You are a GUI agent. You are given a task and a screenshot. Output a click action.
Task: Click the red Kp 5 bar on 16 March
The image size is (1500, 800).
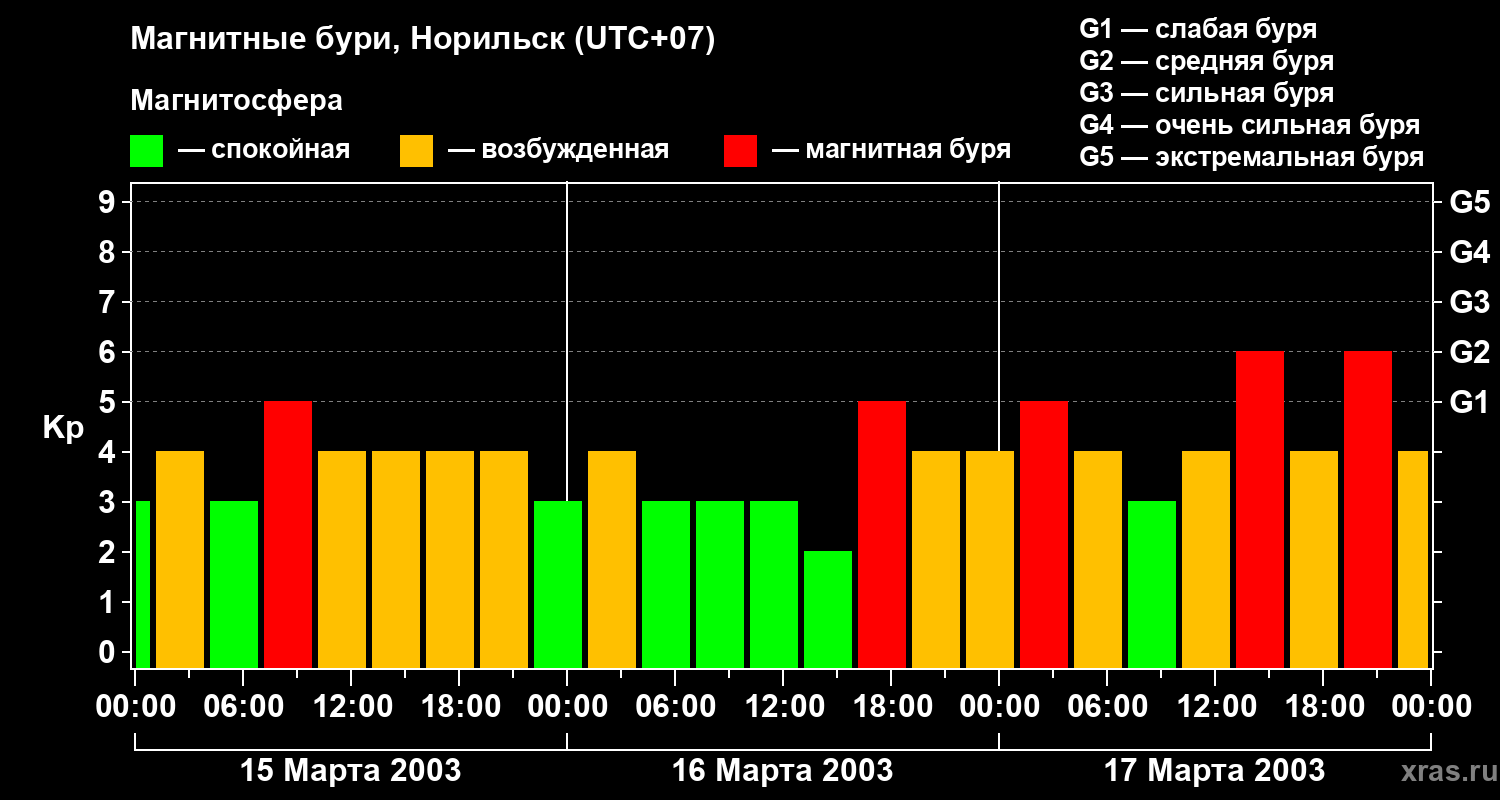882,534
